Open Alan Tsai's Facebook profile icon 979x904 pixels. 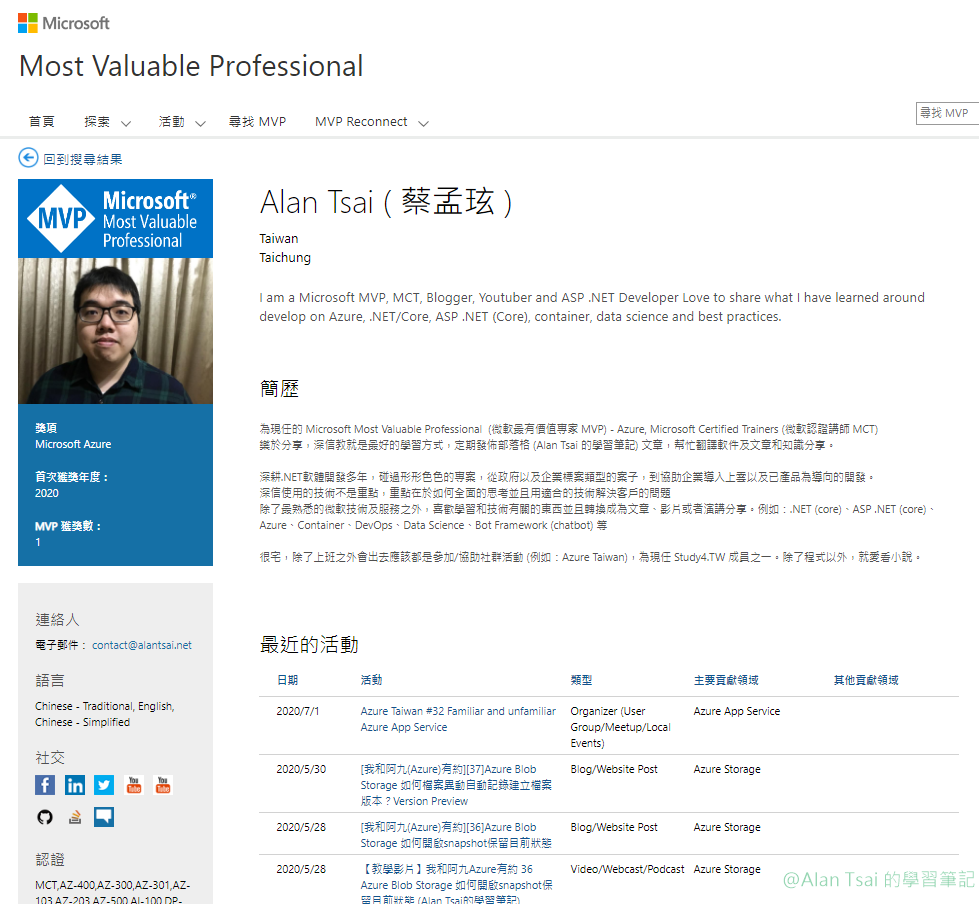pyautogui.click(x=45, y=785)
